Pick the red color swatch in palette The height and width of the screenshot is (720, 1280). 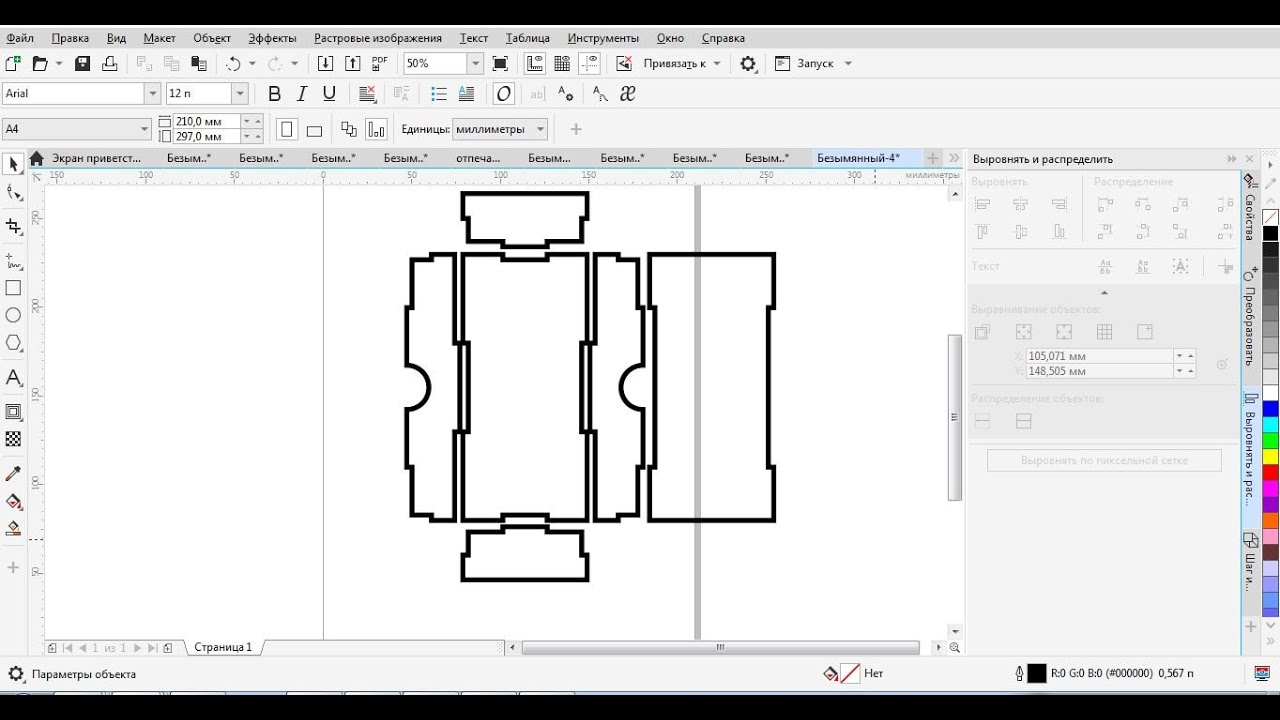click(x=1270, y=473)
